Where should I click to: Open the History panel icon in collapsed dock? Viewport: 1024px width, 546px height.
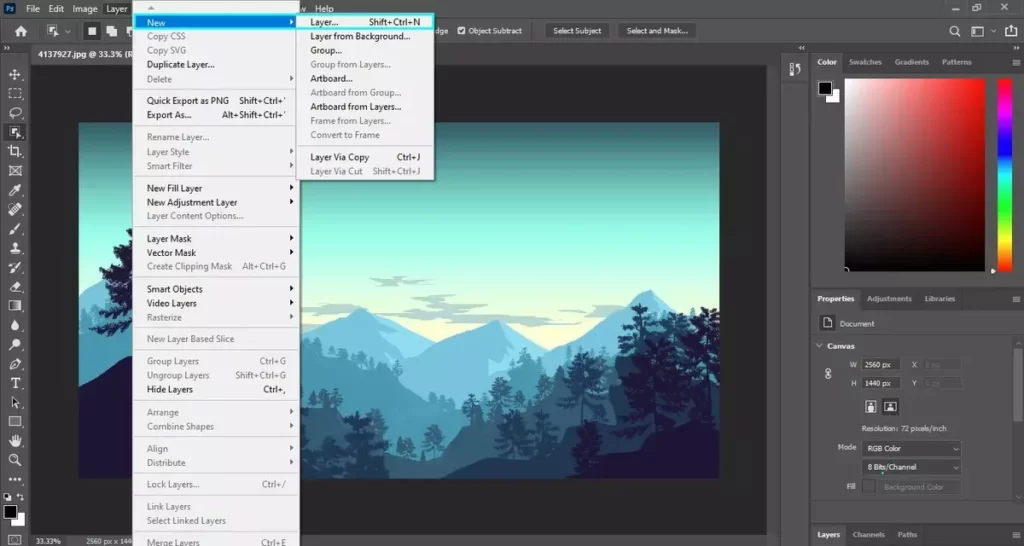795,69
